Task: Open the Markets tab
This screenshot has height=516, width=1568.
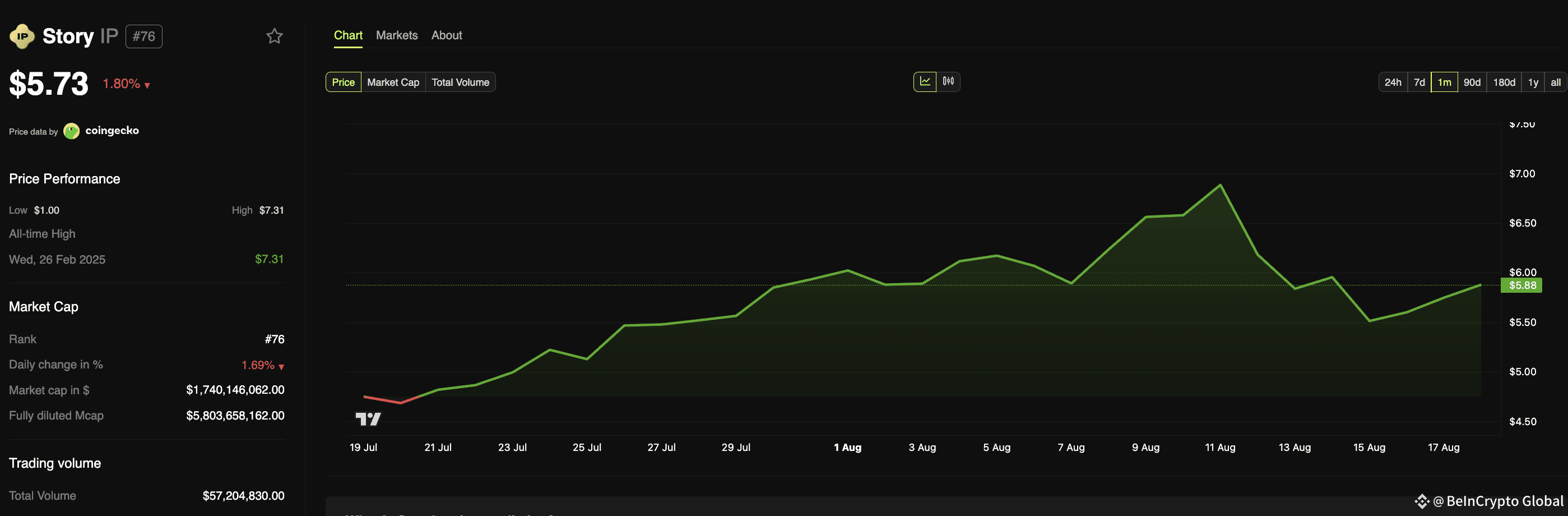Action: click(x=397, y=35)
